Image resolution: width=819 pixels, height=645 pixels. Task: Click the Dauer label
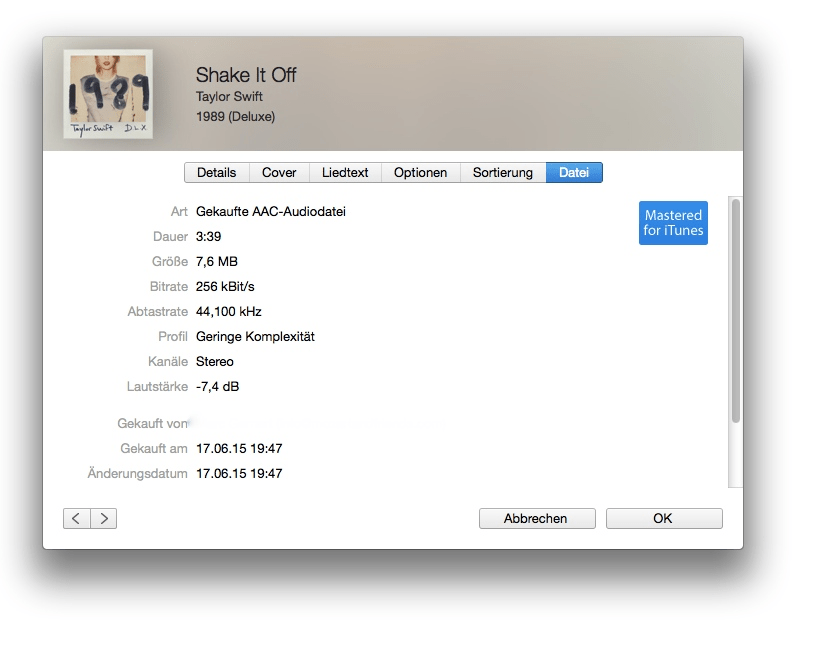(x=170, y=237)
